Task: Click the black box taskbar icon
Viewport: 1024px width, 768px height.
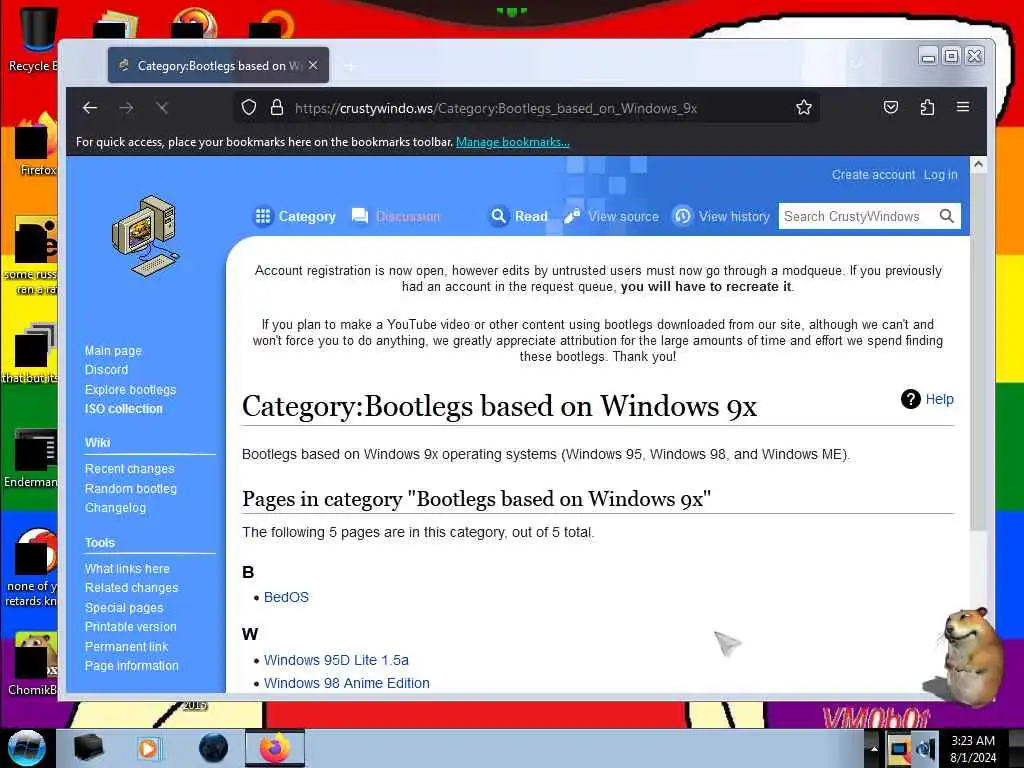Action: pos(88,748)
